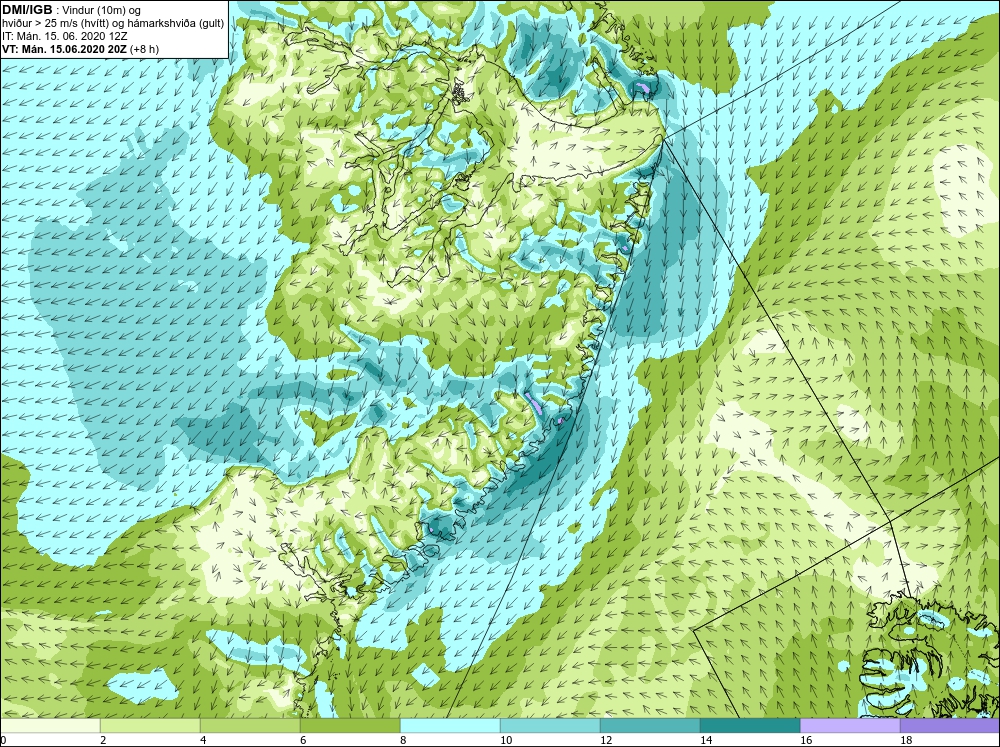Click the 4–6 m/s green legend swatch
The width and height of the screenshot is (1000, 747).
pos(250,726)
